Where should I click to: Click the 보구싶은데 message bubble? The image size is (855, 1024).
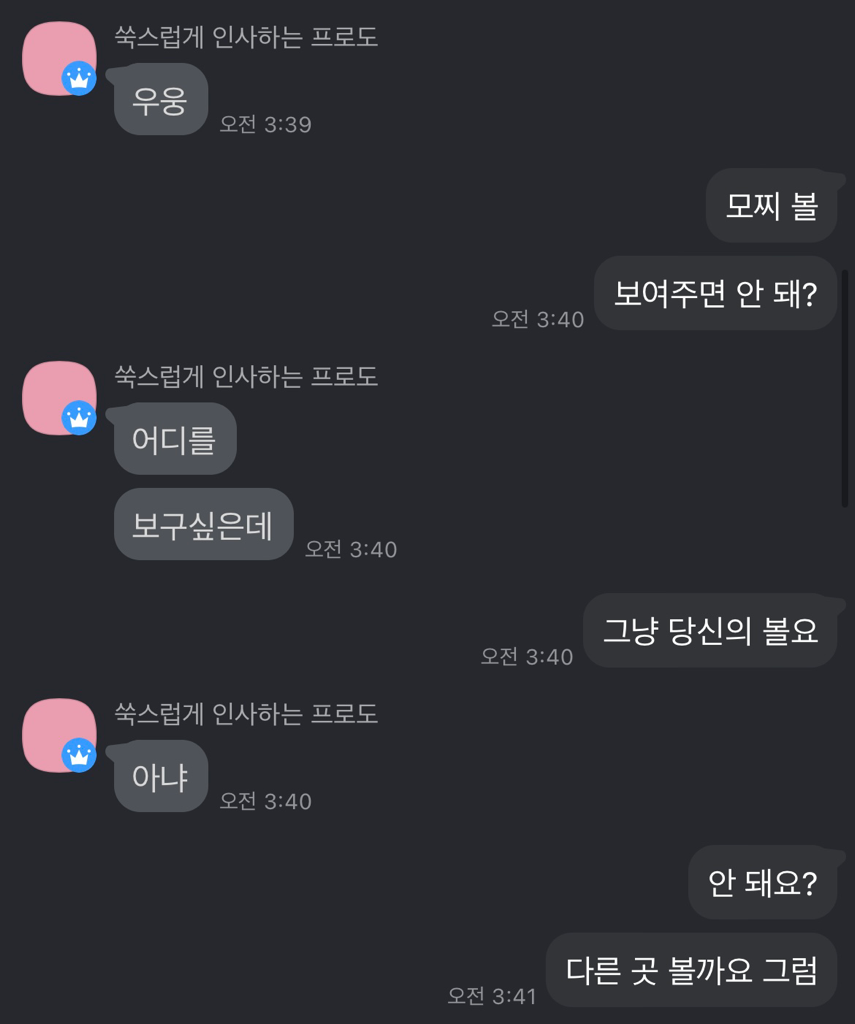click(x=203, y=524)
